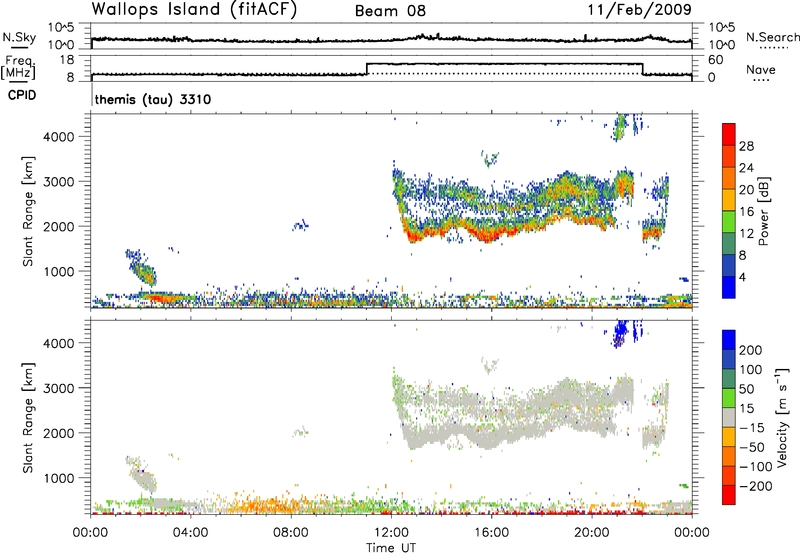Click the 'Time UT' axis title
800x554 pixels.
pyautogui.click(x=391, y=548)
